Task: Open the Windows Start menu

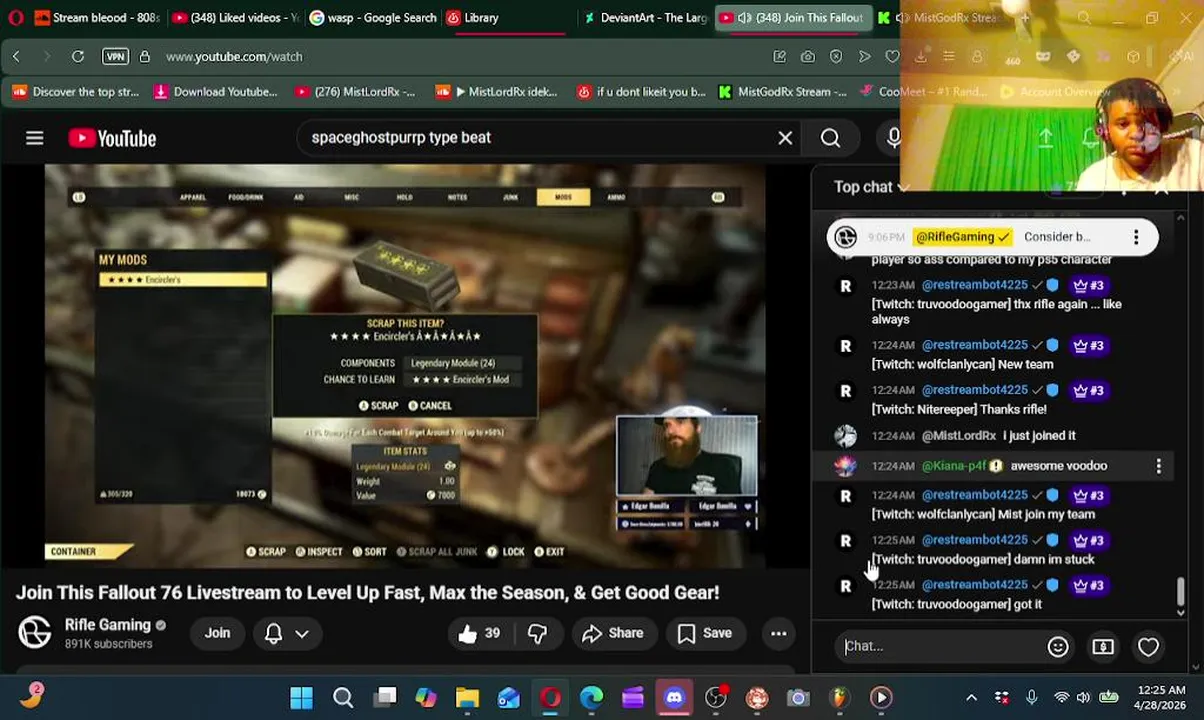Action: tap(301, 698)
